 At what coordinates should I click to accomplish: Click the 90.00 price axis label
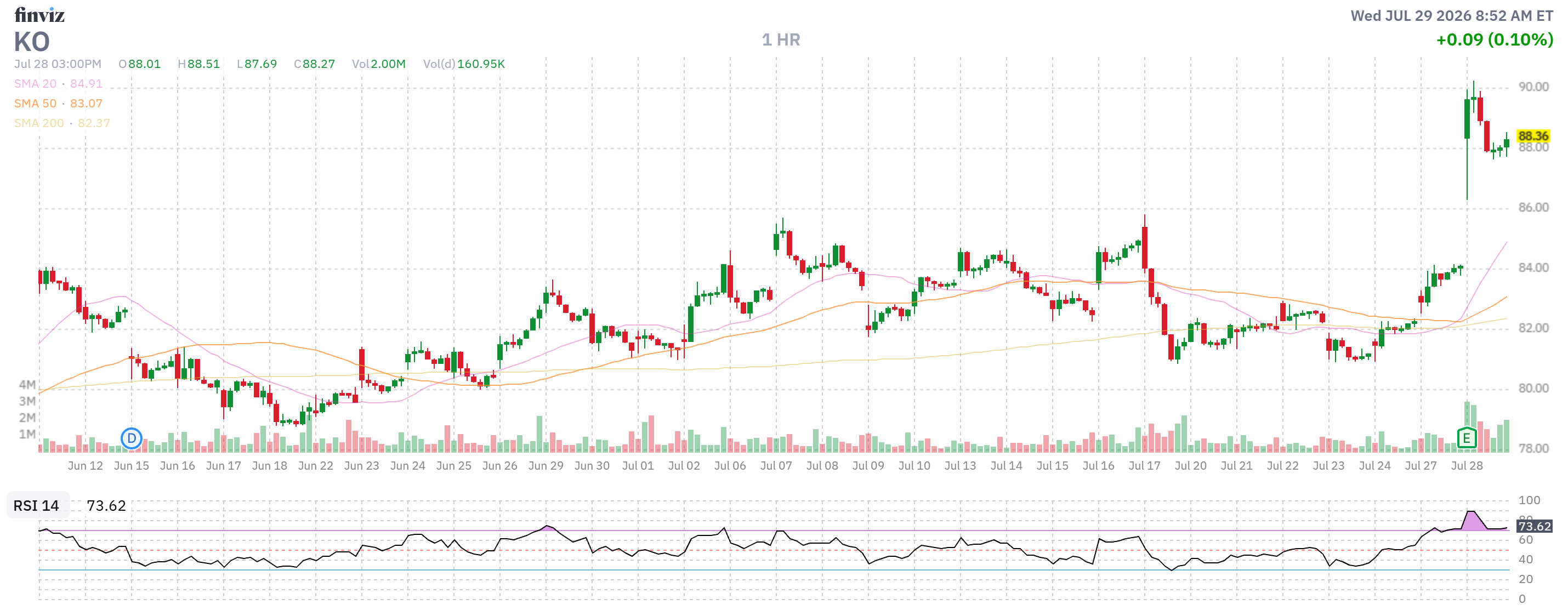pos(1533,87)
